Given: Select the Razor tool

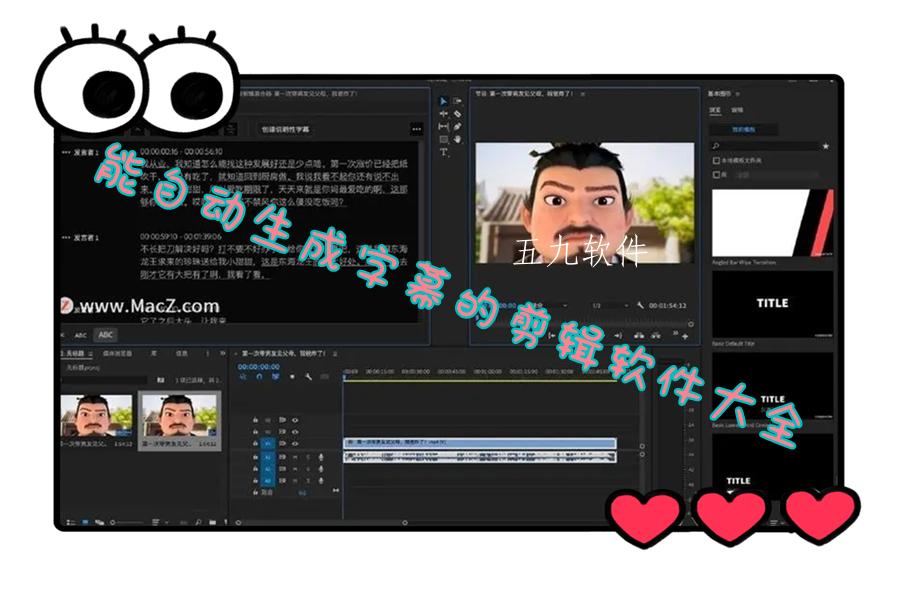Looking at the screenshot, I should point(457,114).
